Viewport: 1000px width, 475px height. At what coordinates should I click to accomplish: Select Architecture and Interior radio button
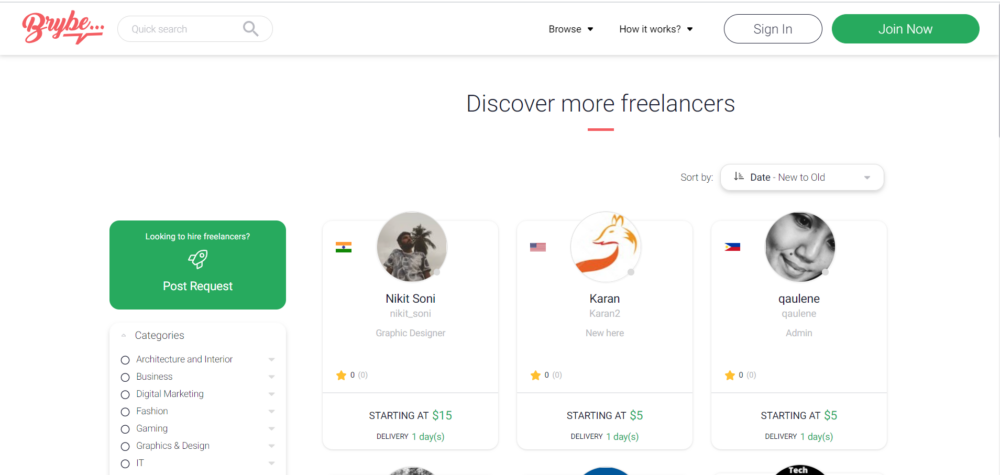(125, 360)
